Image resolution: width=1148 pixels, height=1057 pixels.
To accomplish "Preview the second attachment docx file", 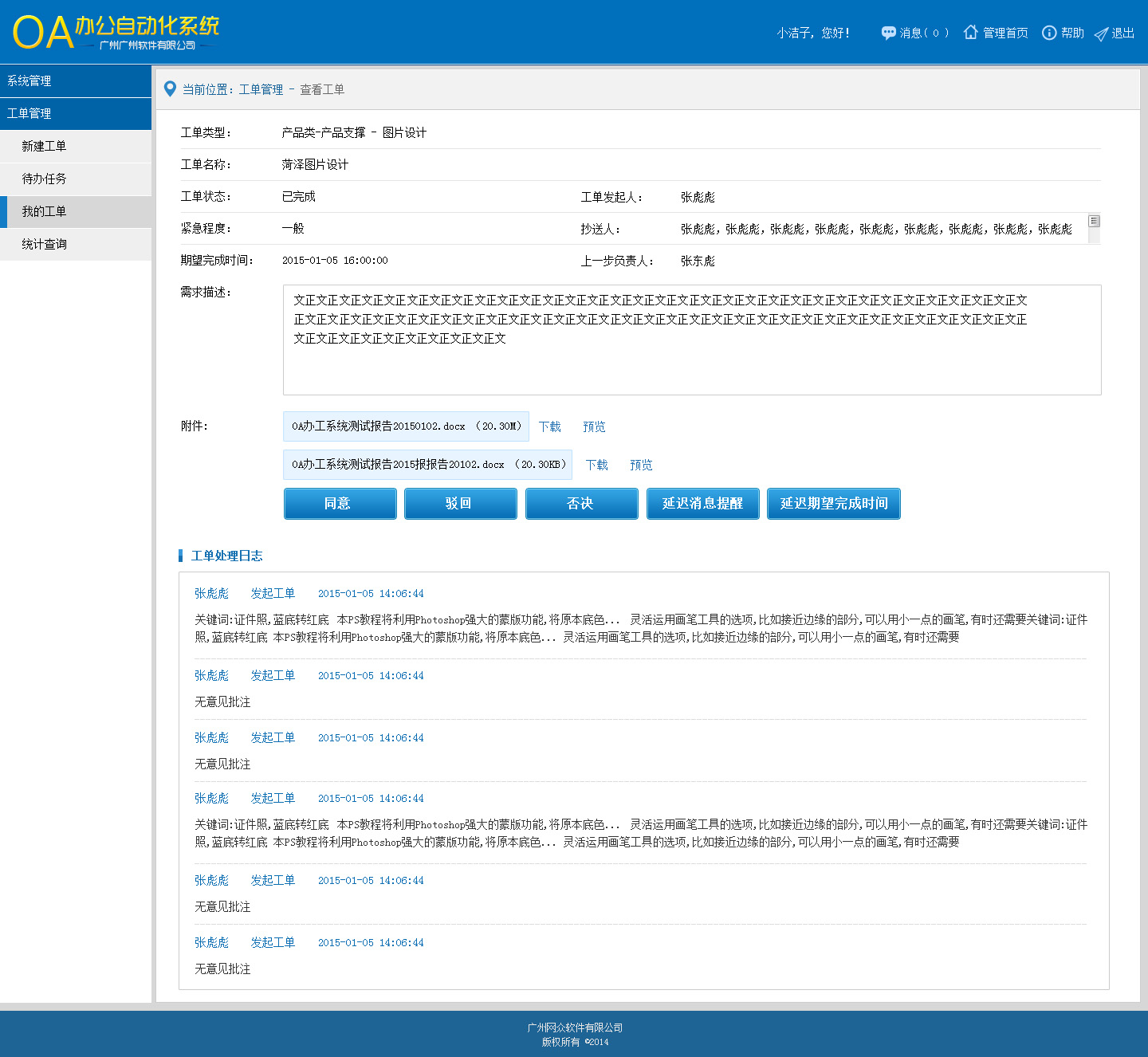I will [x=641, y=465].
